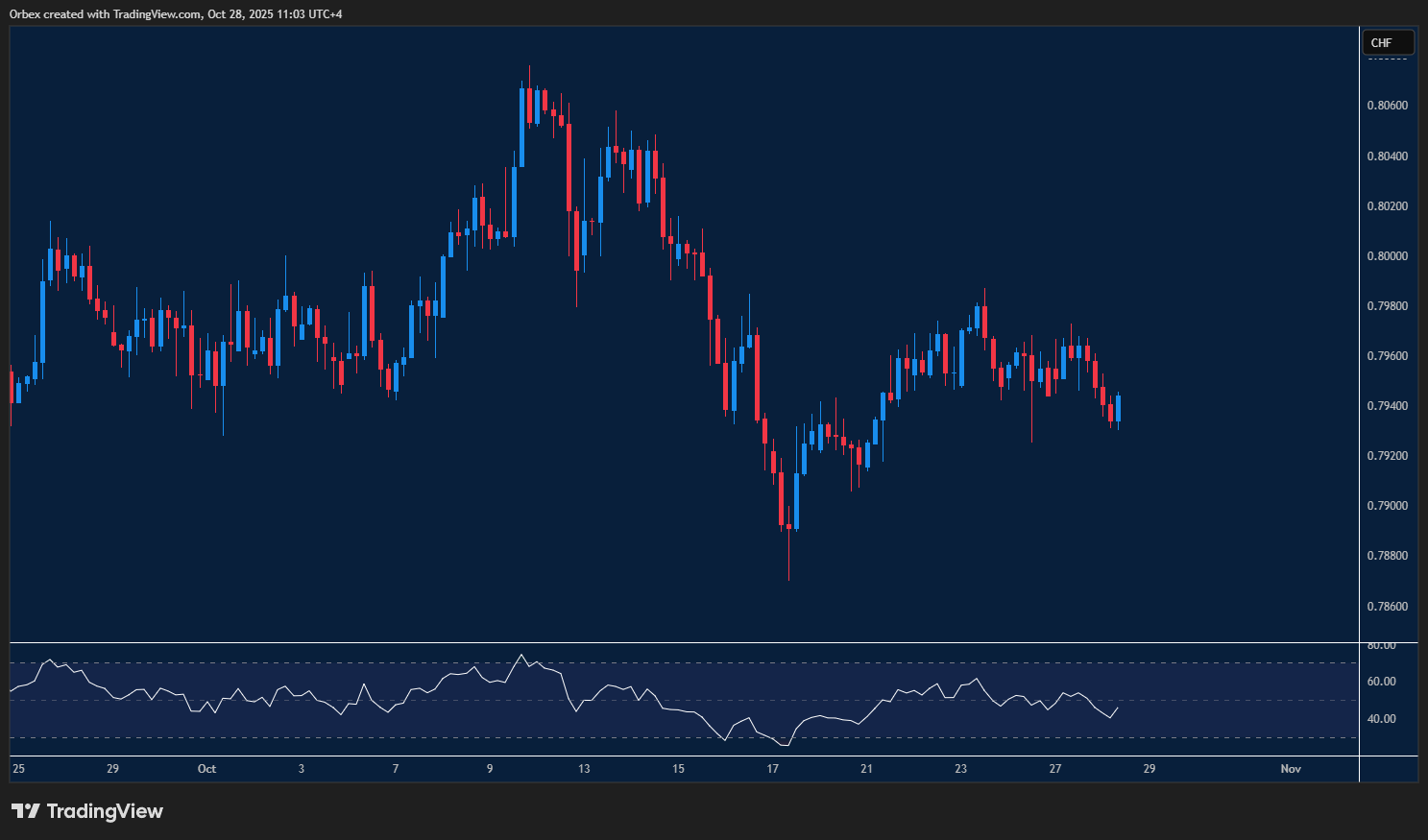Image resolution: width=1428 pixels, height=840 pixels.
Task: Select the dashed RSI overbought band line
Action: (672, 660)
